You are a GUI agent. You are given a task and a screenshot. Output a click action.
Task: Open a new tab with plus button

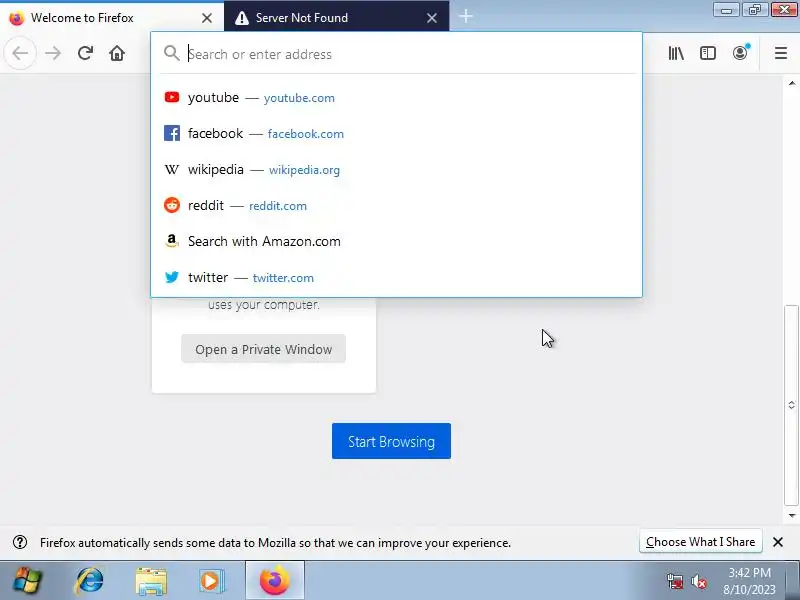(466, 16)
